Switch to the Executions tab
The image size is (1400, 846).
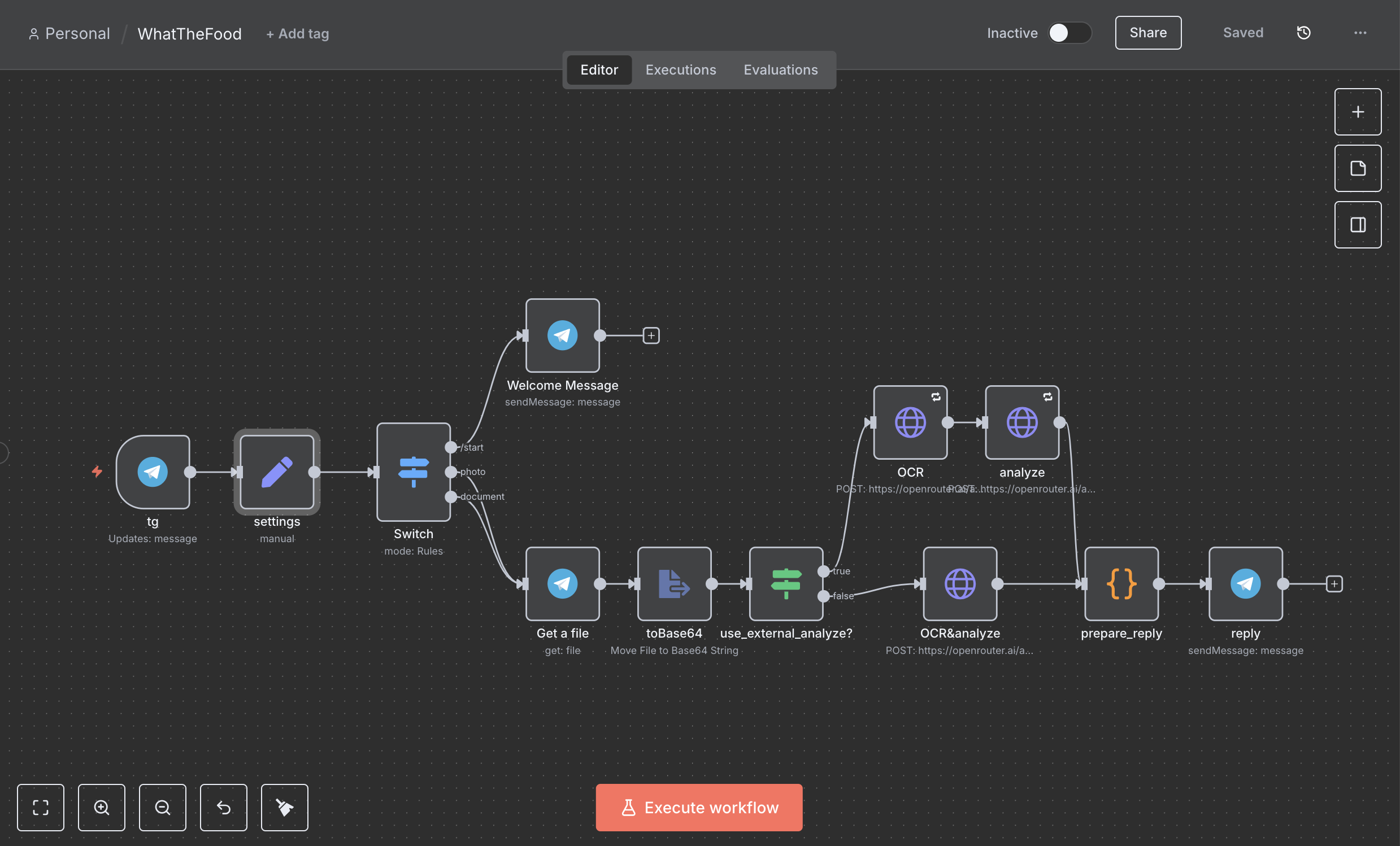coord(680,70)
